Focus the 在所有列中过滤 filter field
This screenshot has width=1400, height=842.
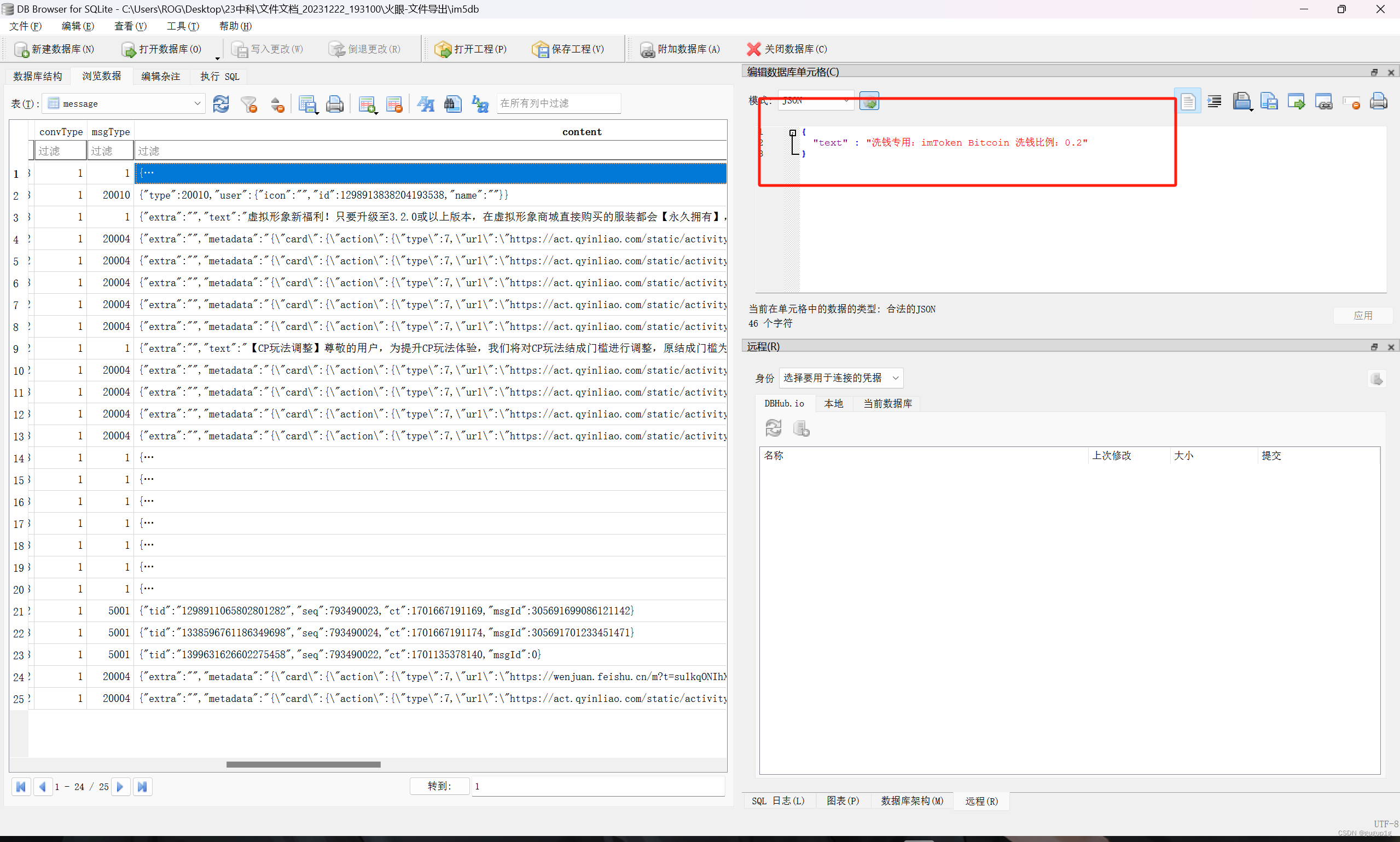click(x=559, y=103)
